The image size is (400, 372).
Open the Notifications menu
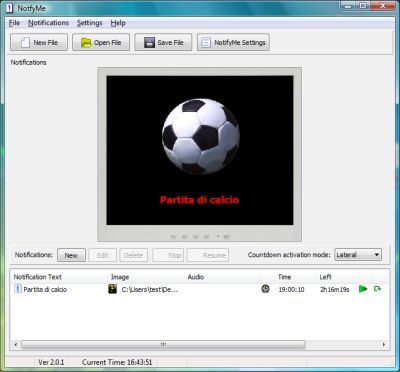(48, 23)
